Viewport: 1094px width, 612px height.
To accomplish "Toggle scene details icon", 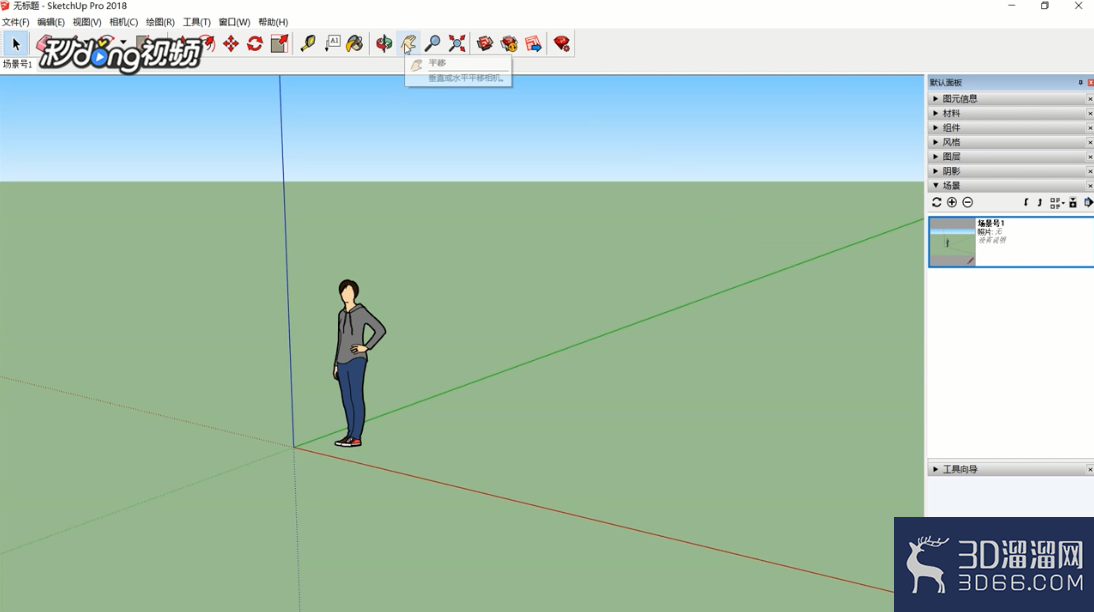I will (x=1073, y=202).
